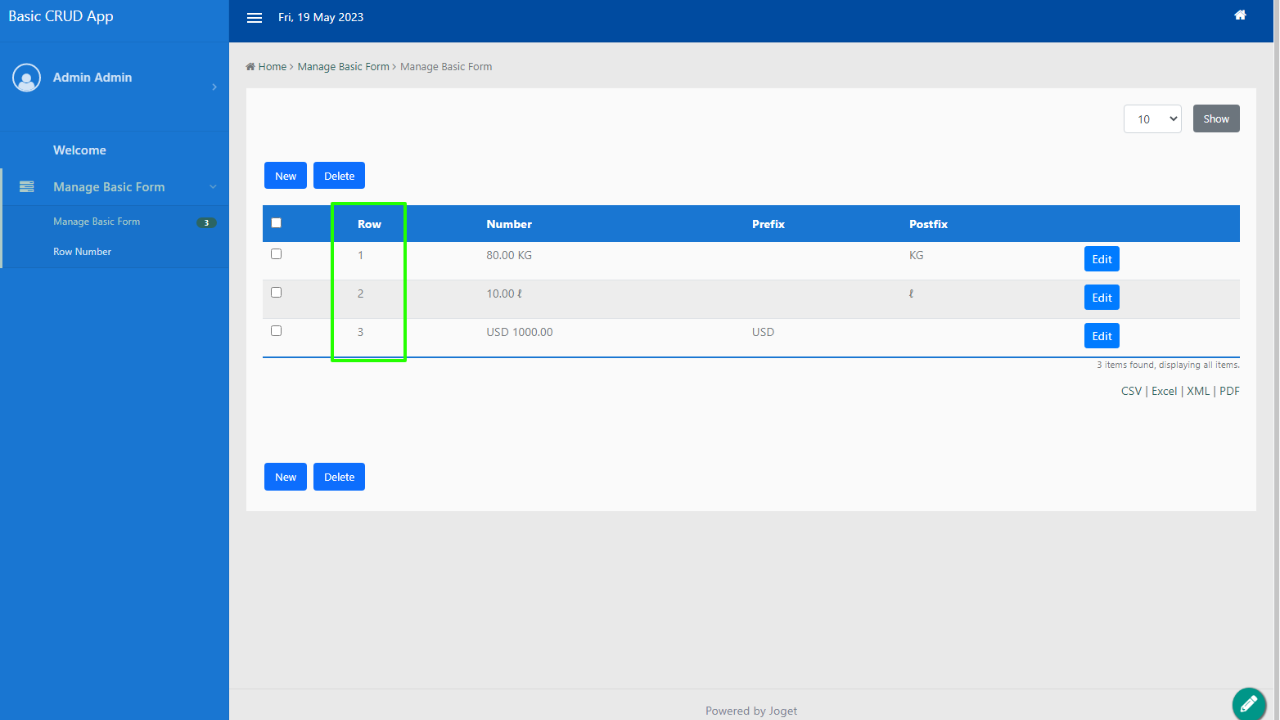The image size is (1280, 720).
Task: Check the checkbox for row 1
Action: pos(276,254)
